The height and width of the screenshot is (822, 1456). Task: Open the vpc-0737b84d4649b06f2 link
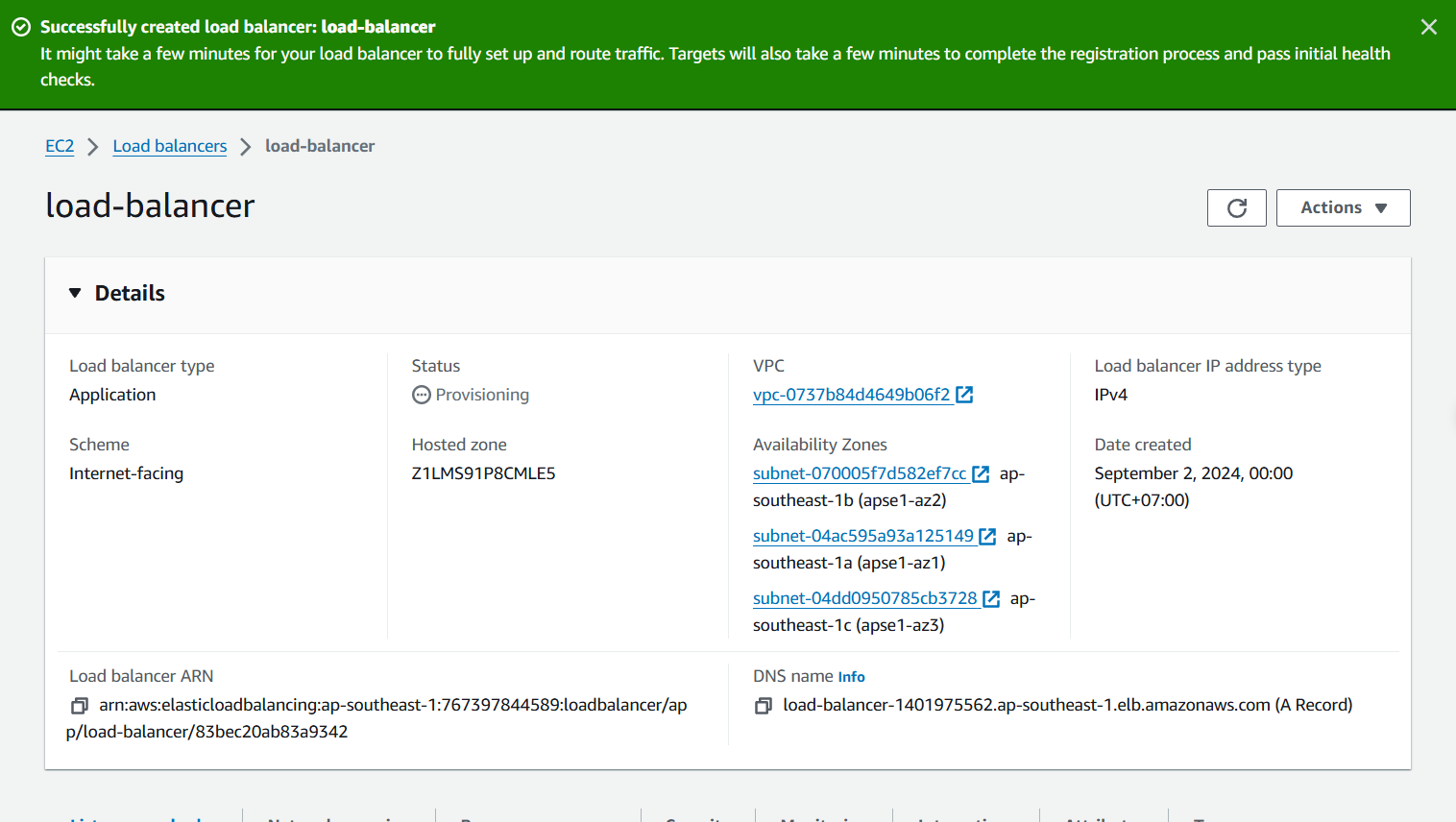(851, 395)
